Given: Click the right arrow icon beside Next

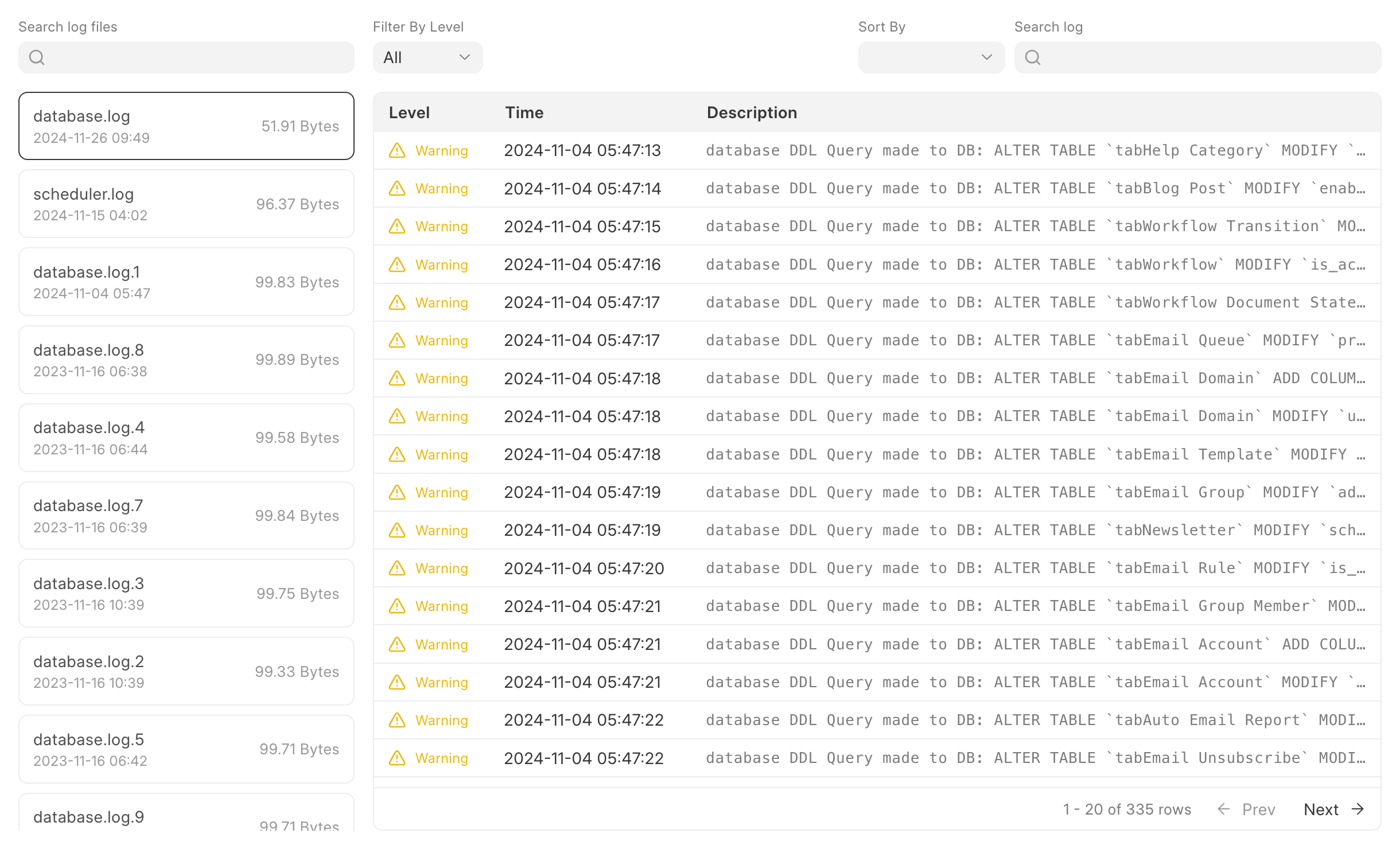Looking at the screenshot, I should (1358, 809).
